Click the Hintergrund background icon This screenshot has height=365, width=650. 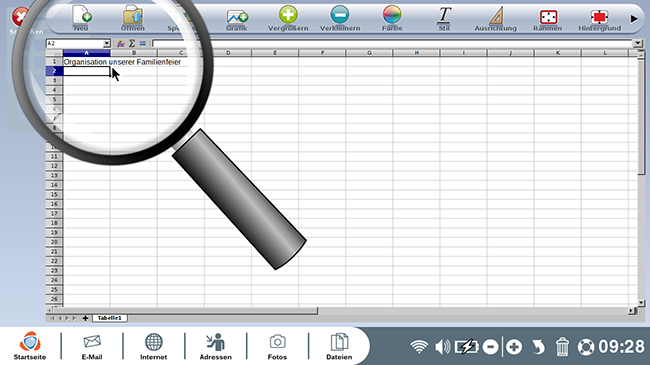599,17
